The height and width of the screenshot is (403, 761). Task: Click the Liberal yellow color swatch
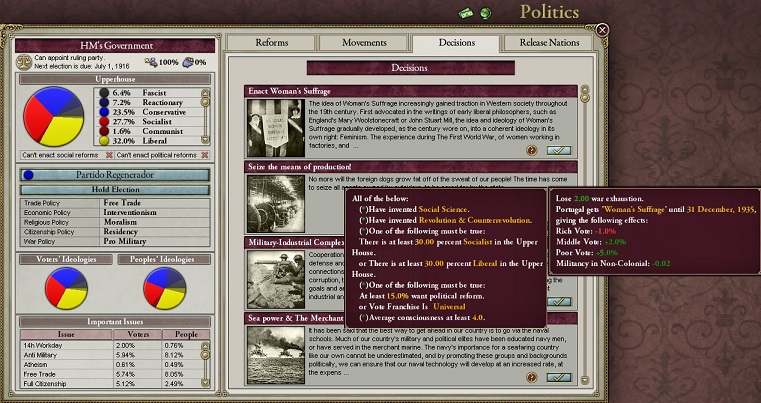(103, 141)
